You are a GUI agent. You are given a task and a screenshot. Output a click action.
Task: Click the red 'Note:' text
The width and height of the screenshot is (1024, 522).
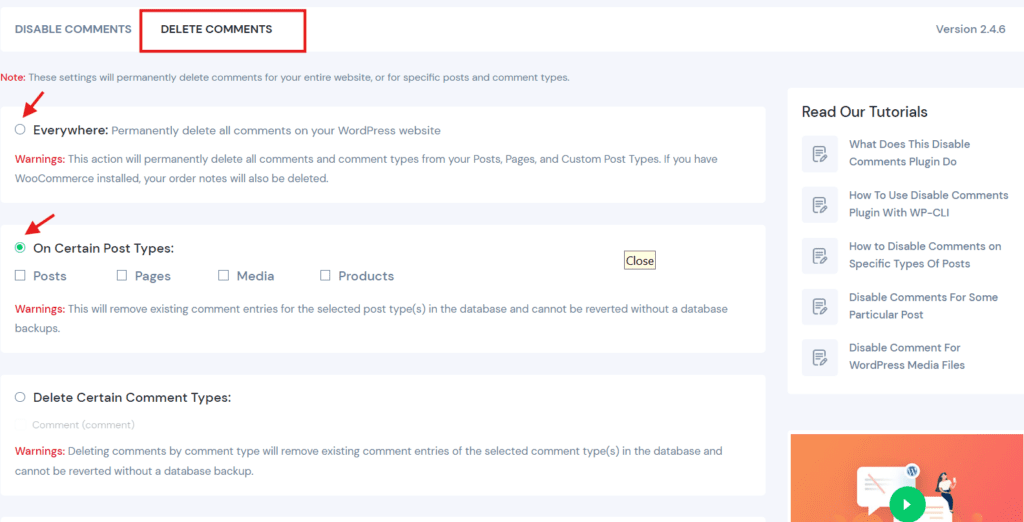(13, 77)
